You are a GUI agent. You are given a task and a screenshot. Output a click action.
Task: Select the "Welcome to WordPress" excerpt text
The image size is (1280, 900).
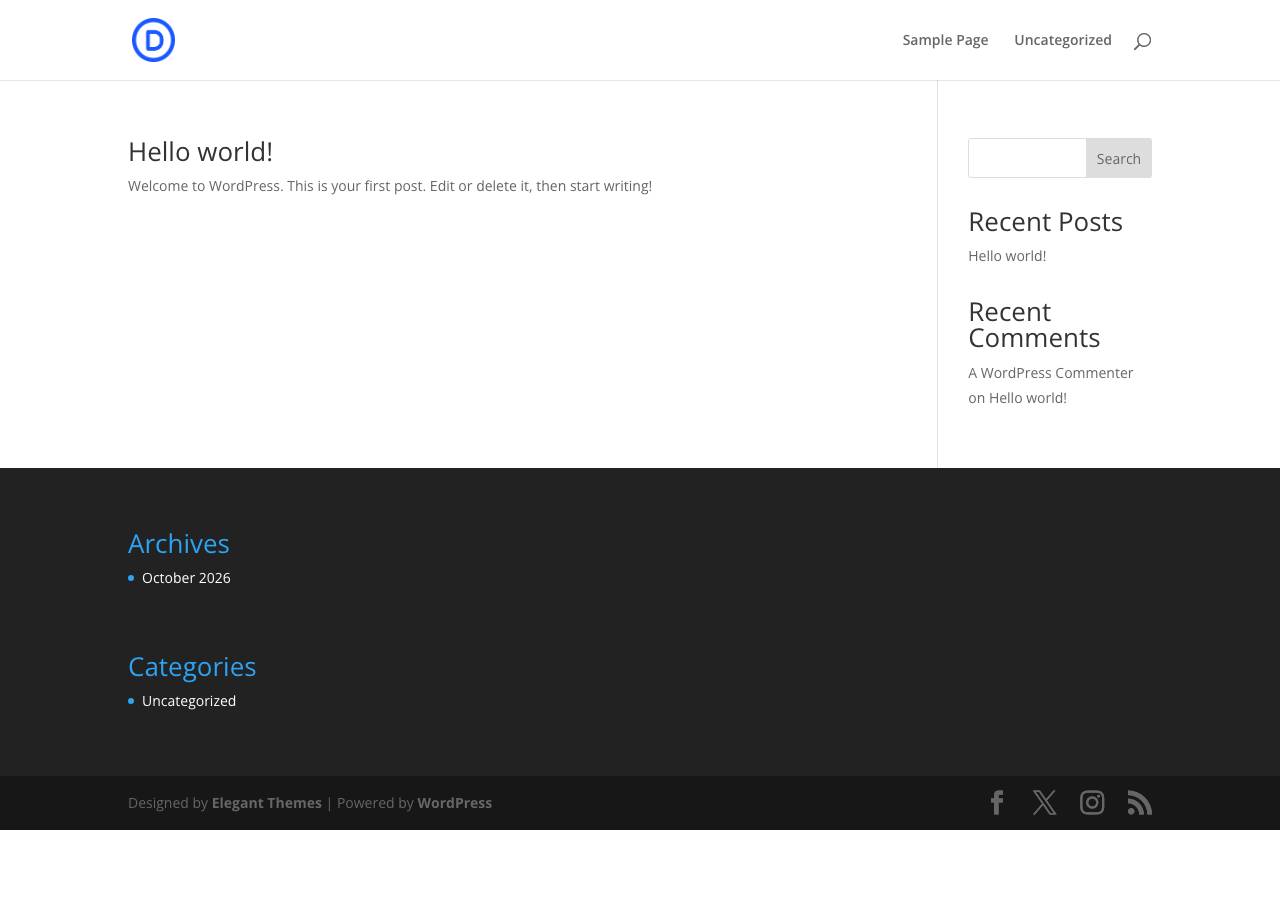tap(390, 186)
